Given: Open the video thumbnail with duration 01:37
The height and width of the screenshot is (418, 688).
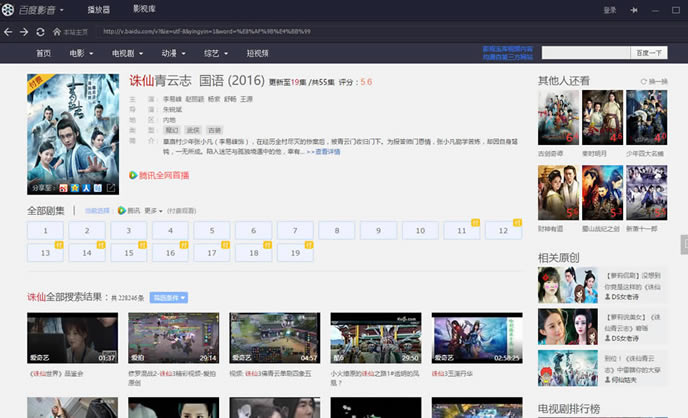Looking at the screenshot, I should [72, 338].
